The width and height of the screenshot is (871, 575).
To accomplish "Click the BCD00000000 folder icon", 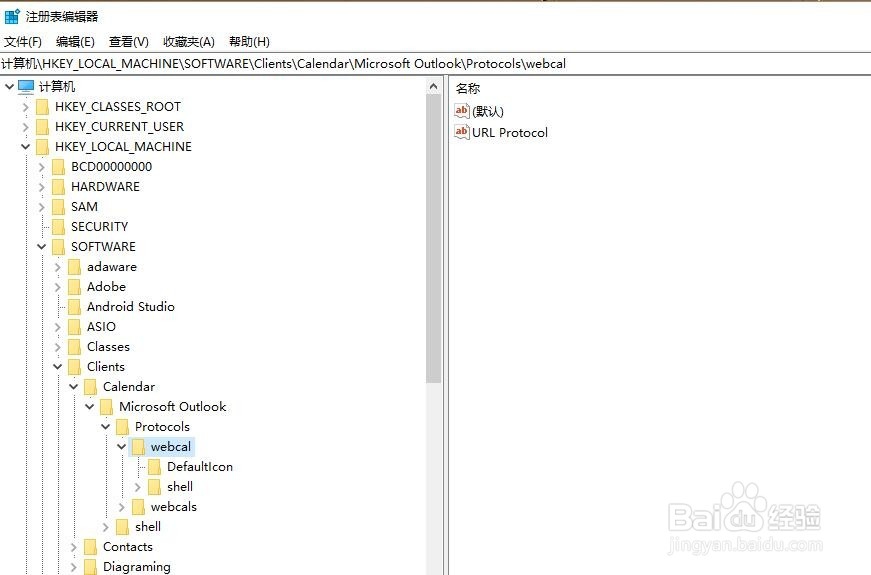I will pos(58,167).
